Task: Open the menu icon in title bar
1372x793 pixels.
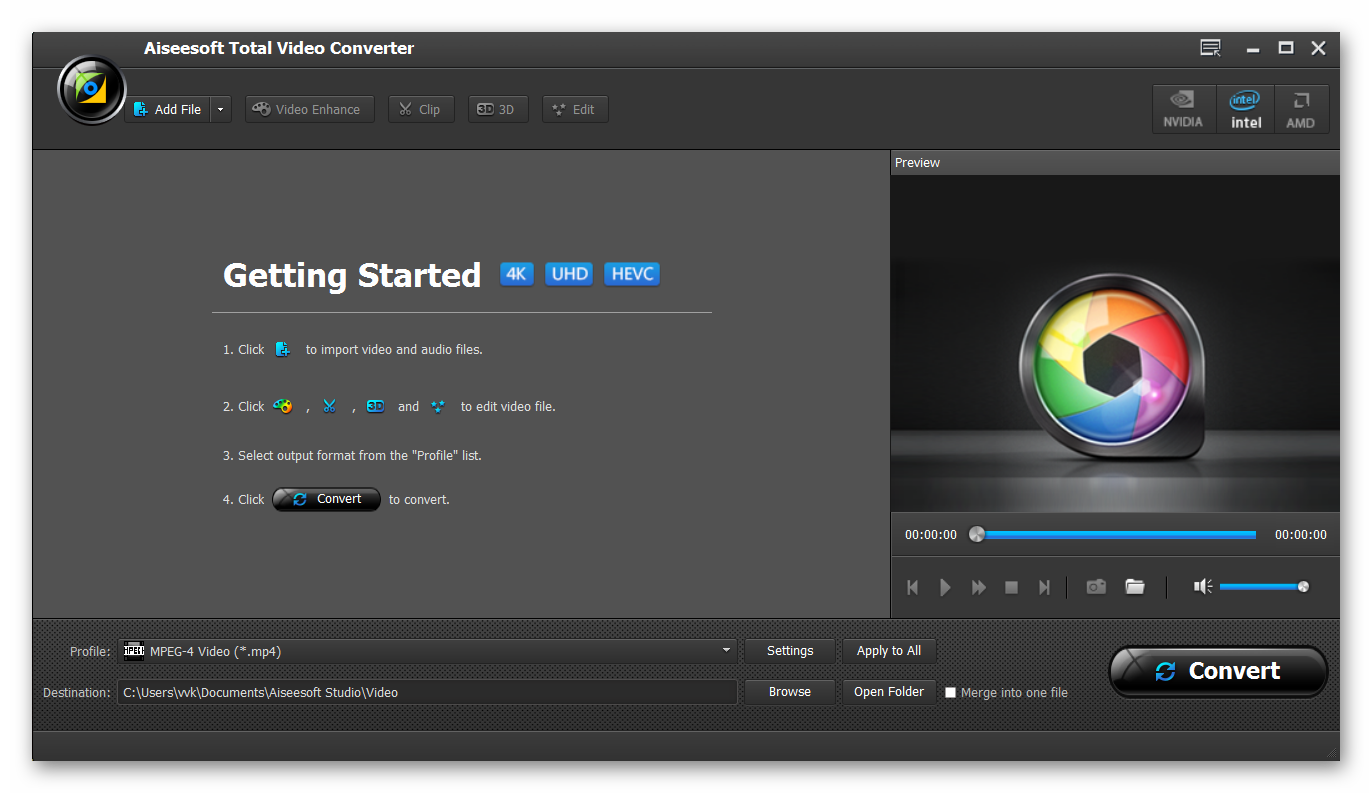Action: (x=1211, y=47)
